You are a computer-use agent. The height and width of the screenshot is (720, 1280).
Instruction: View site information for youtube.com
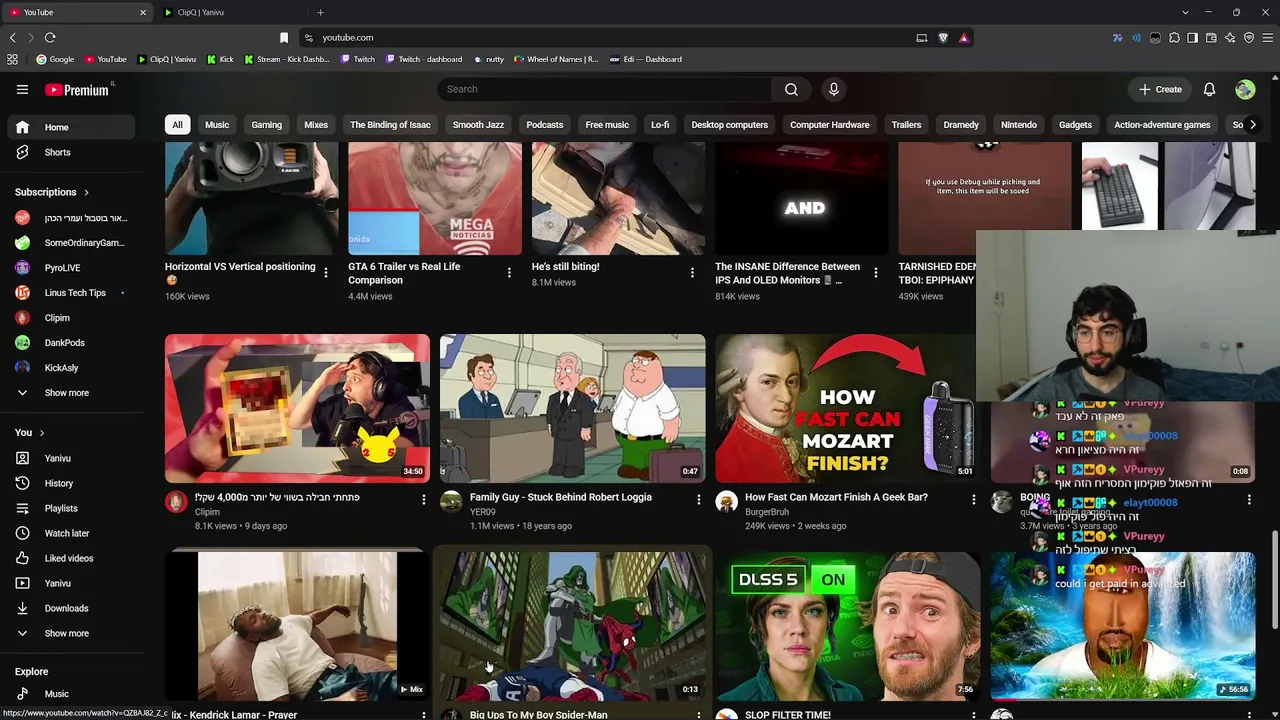click(308, 38)
